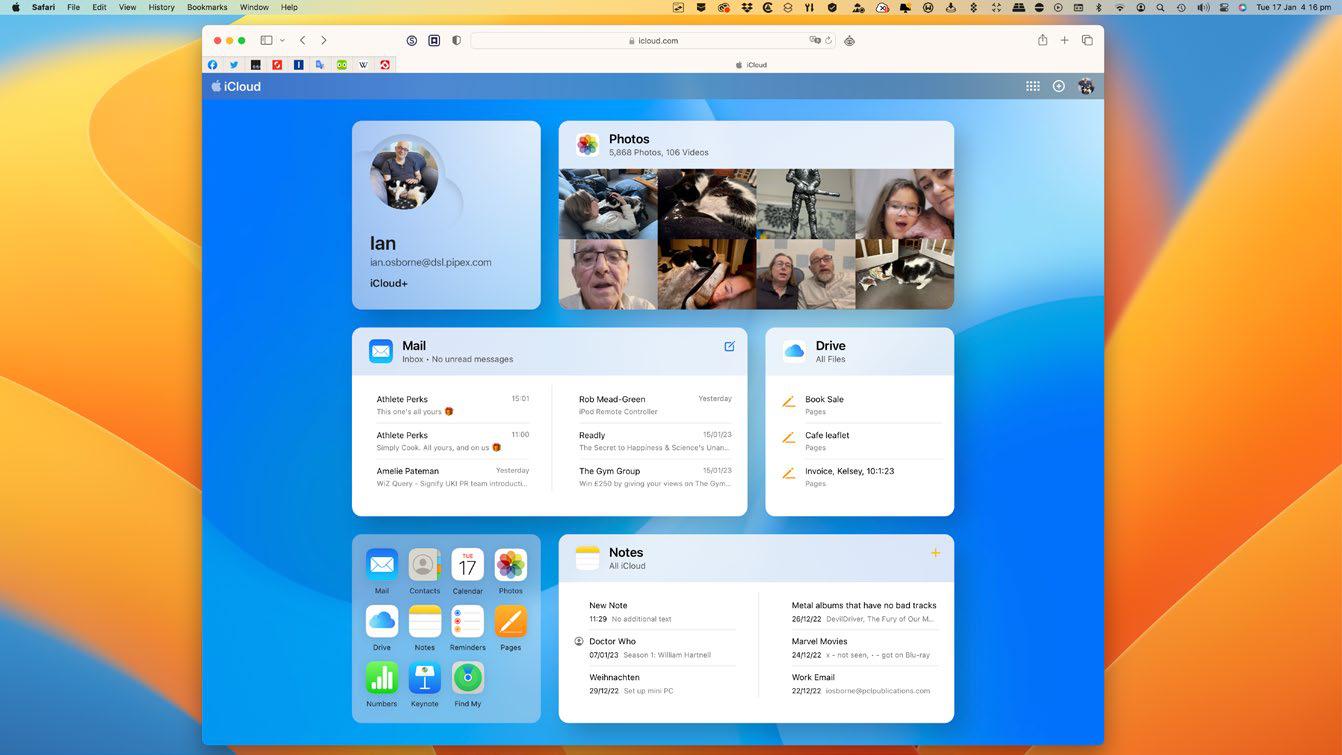
Task: Open the Find My app icon
Action: [x=467, y=677]
